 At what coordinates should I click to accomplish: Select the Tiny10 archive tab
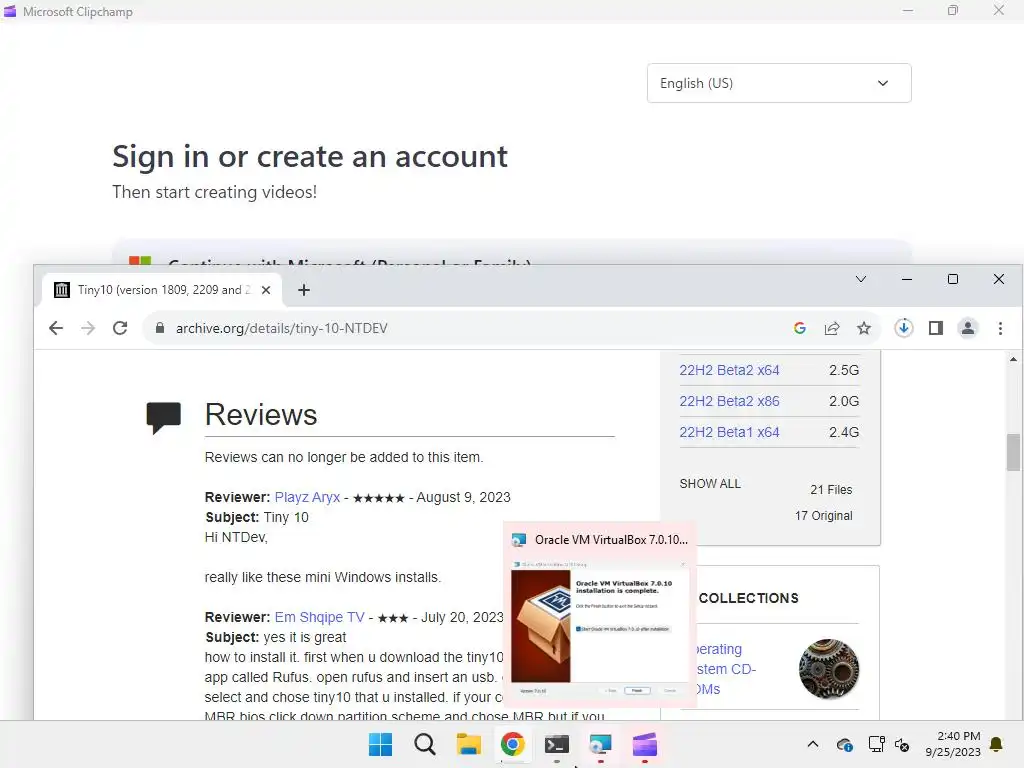click(x=163, y=290)
